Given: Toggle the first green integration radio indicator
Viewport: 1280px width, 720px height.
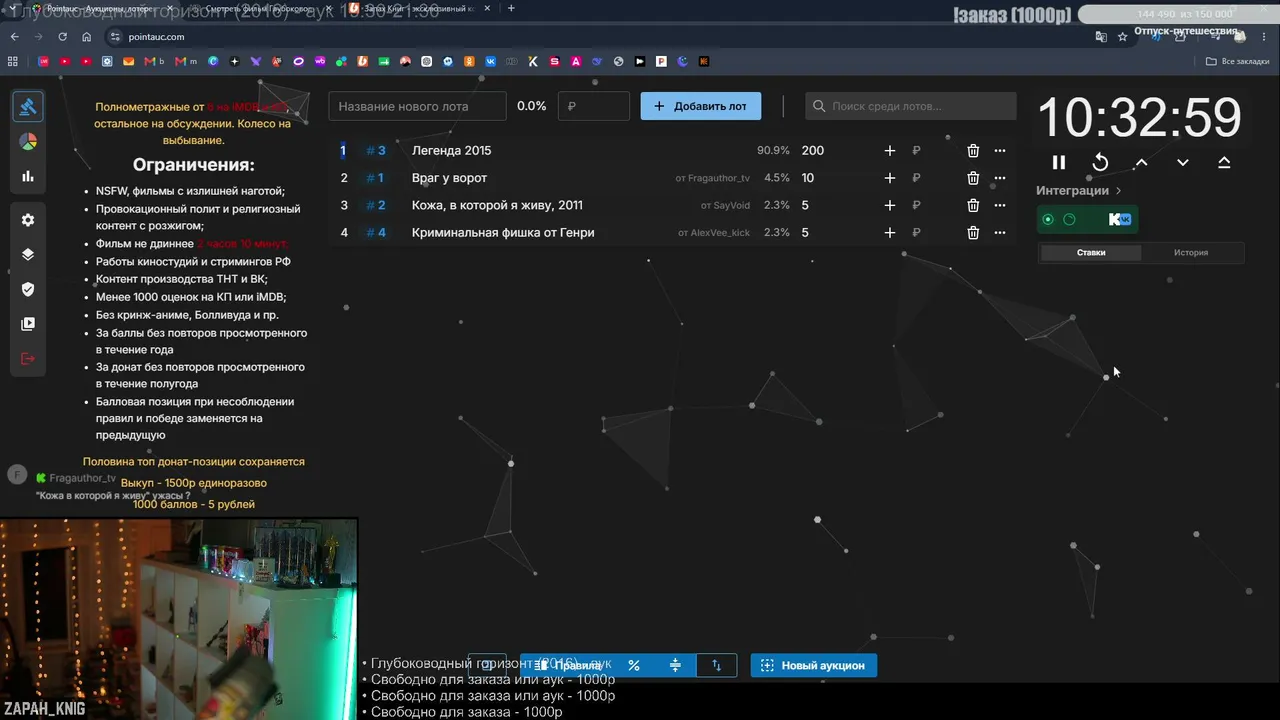Looking at the screenshot, I should click(1048, 219).
